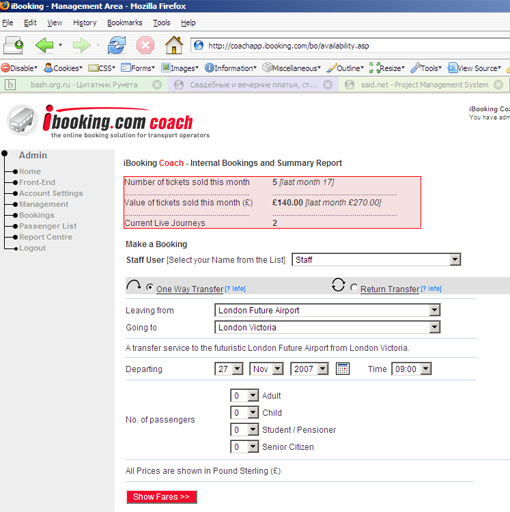Click the one-way curved arrow icon
The height and width of the screenshot is (512, 510).
[133, 286]
